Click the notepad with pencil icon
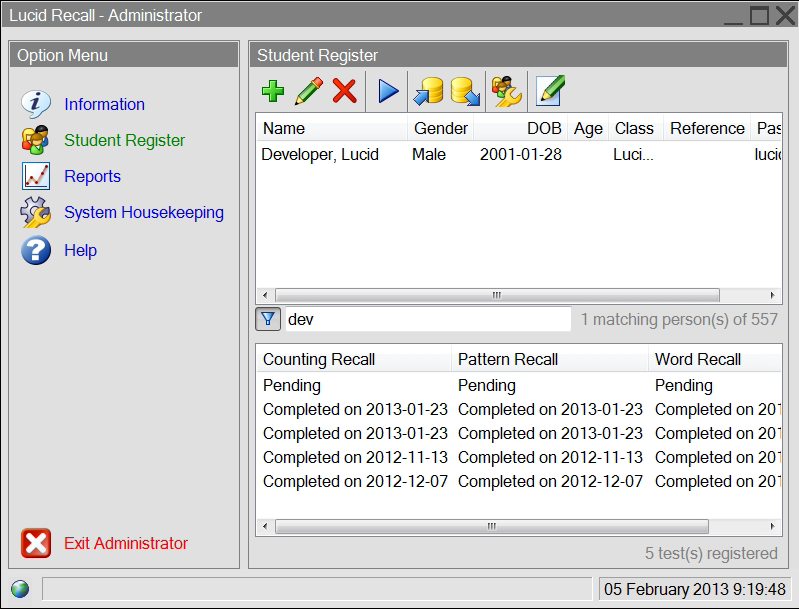The width and height of the screenshot is (799, 609). pyautogui.click(x=550, y=91)
